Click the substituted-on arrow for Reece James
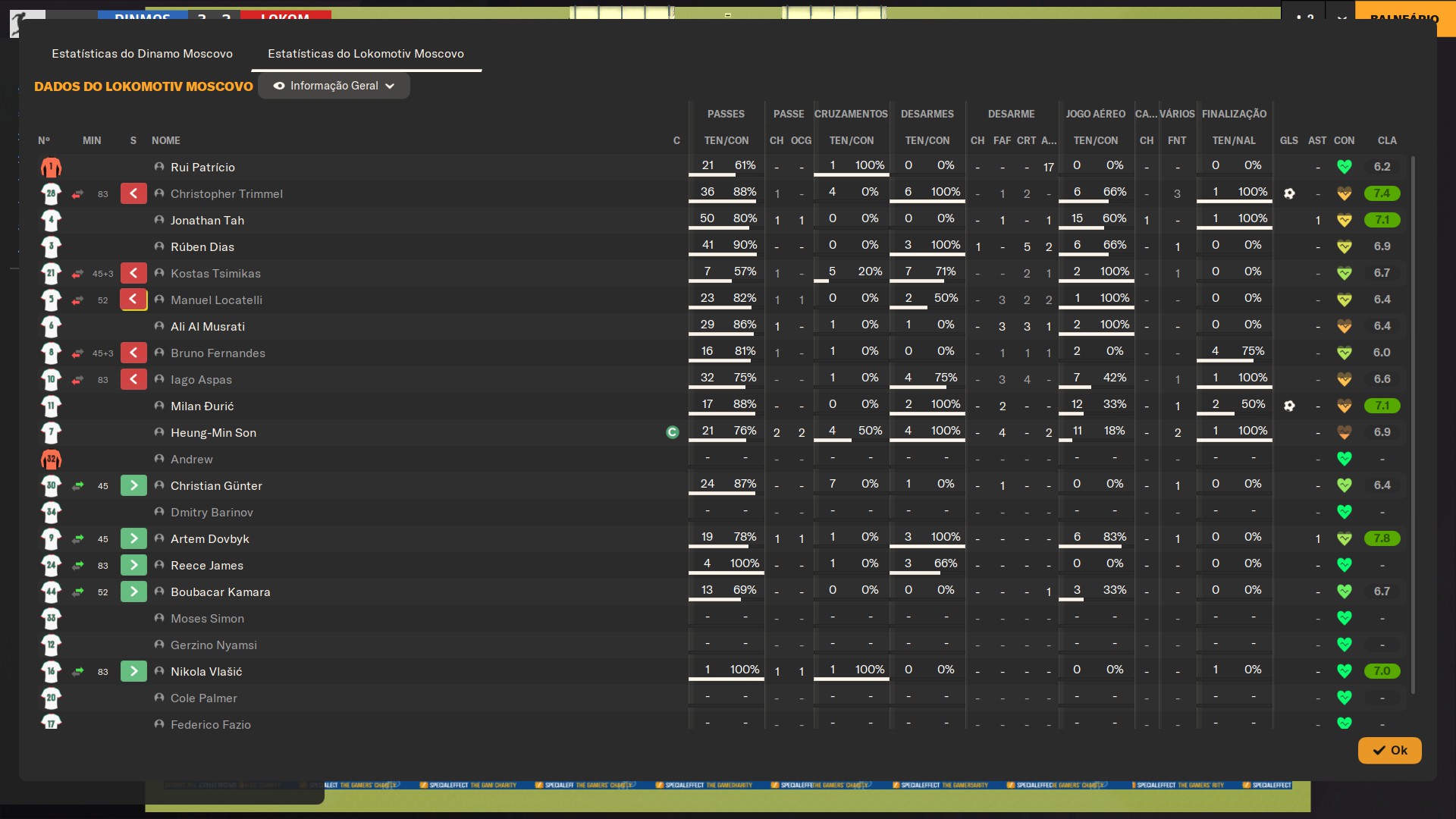 133,565
